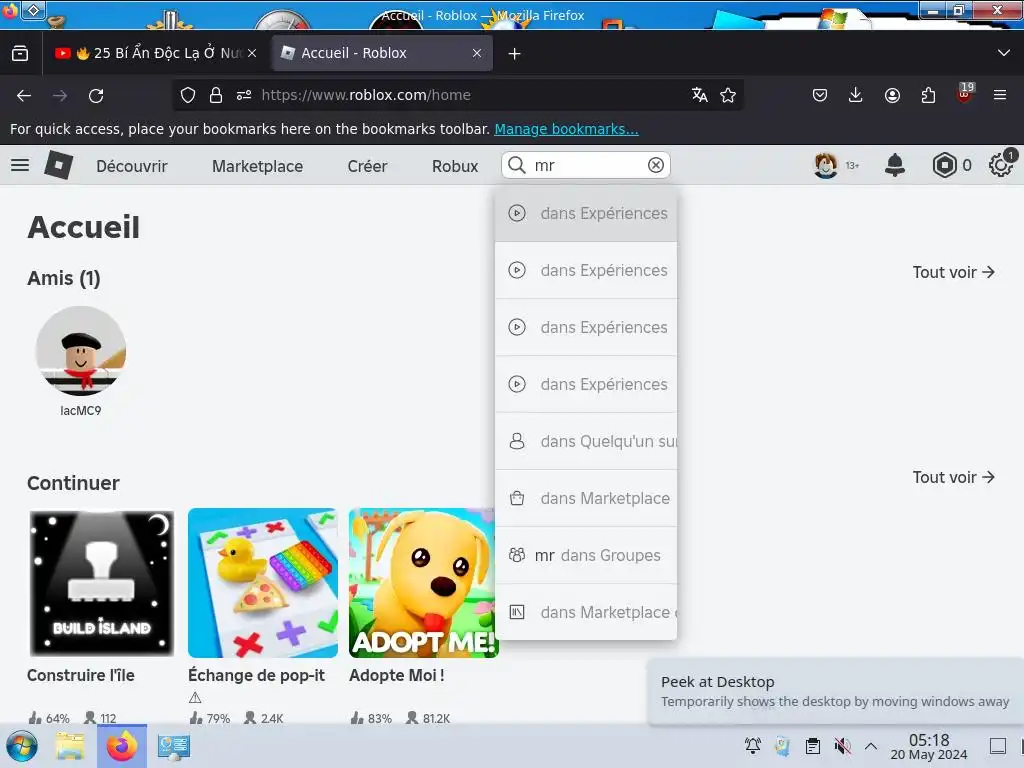Open Robux in Roblox navigation

(x=455, y=166)
